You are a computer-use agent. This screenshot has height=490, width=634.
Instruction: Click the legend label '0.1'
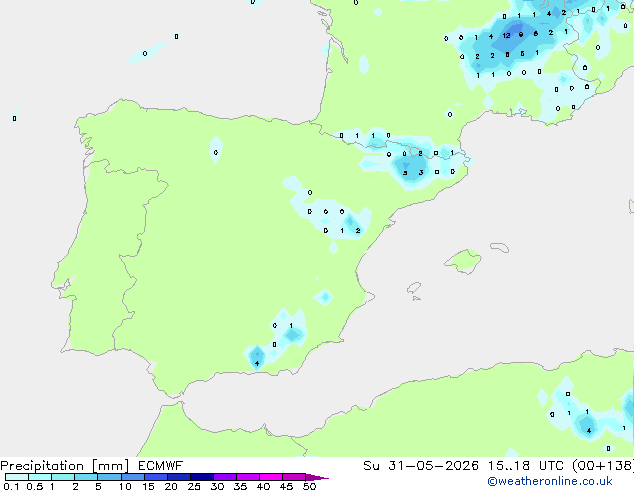(11, 486)
